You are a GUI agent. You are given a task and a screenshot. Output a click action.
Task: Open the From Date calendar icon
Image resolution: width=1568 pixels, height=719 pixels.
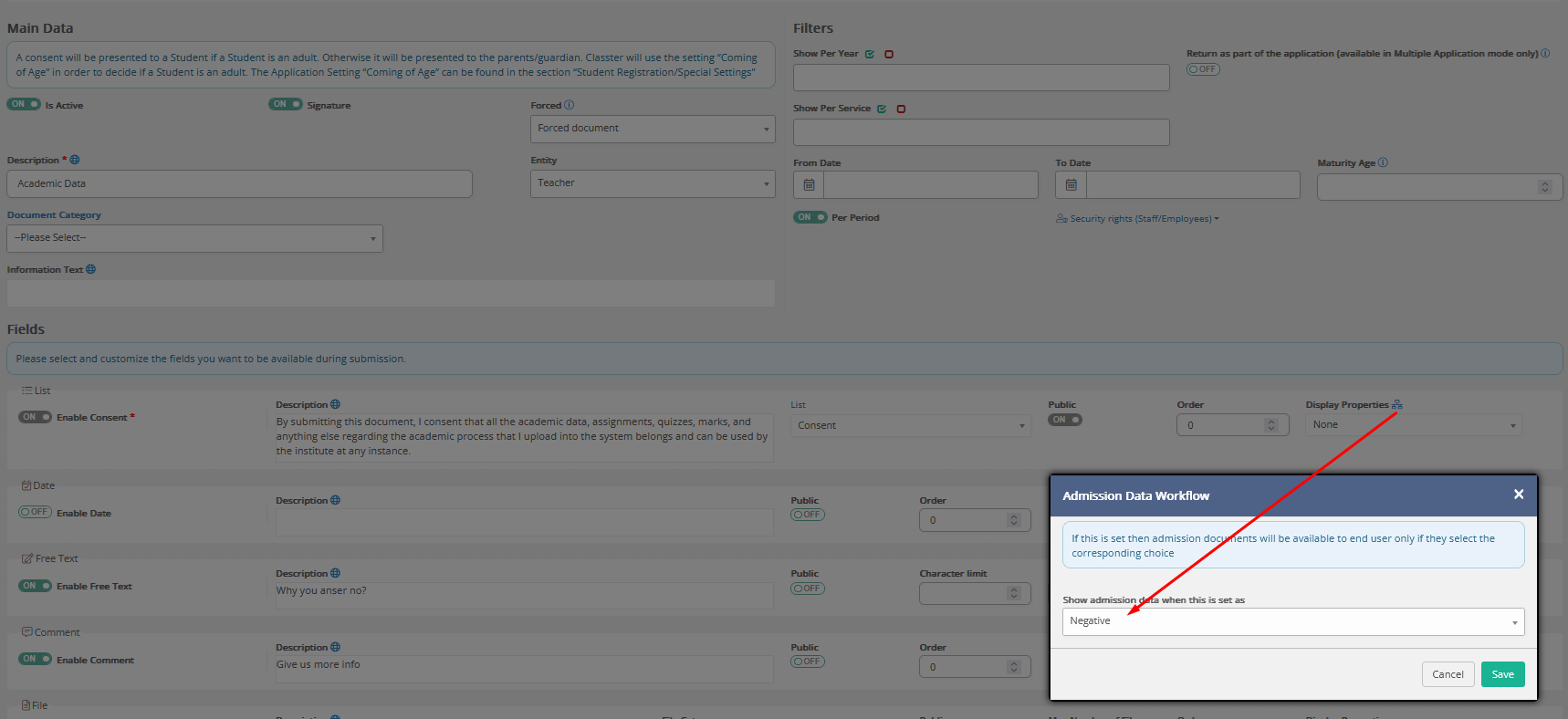click(809, 185)
